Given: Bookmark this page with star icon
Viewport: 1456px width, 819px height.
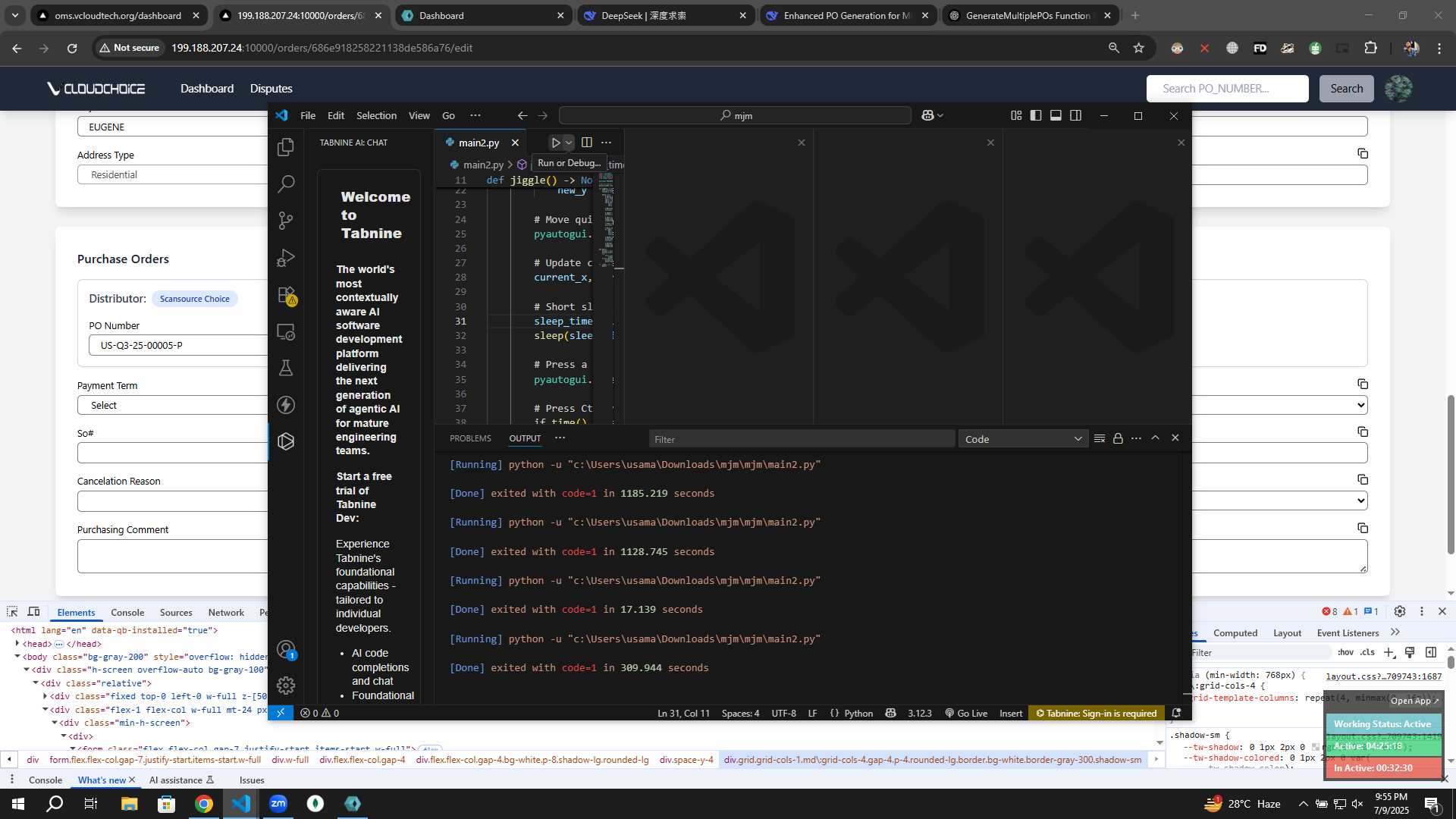Looking at the screenshot, I should (1138, 48).
